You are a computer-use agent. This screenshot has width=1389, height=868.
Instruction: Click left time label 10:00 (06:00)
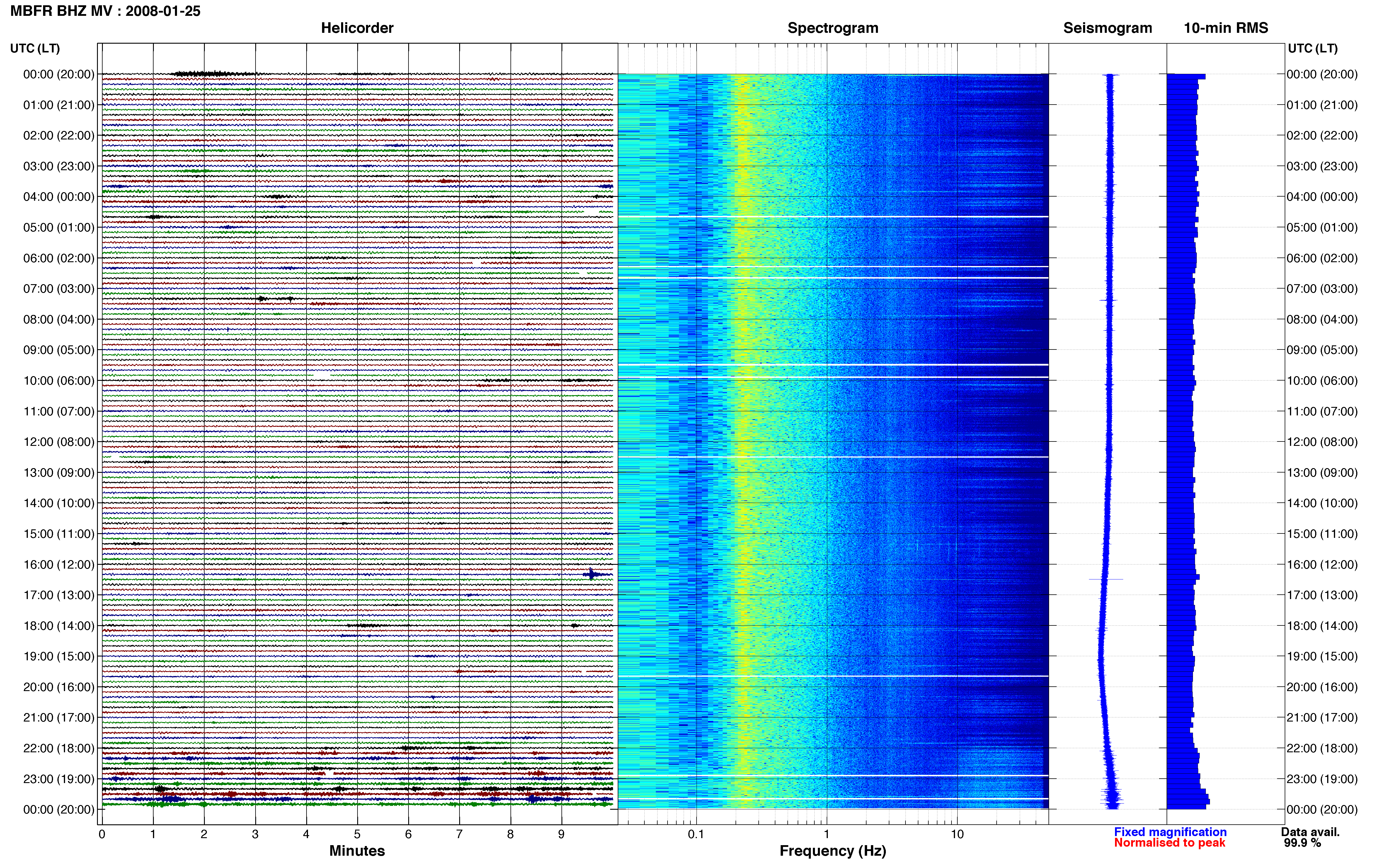tap(59, 381)
